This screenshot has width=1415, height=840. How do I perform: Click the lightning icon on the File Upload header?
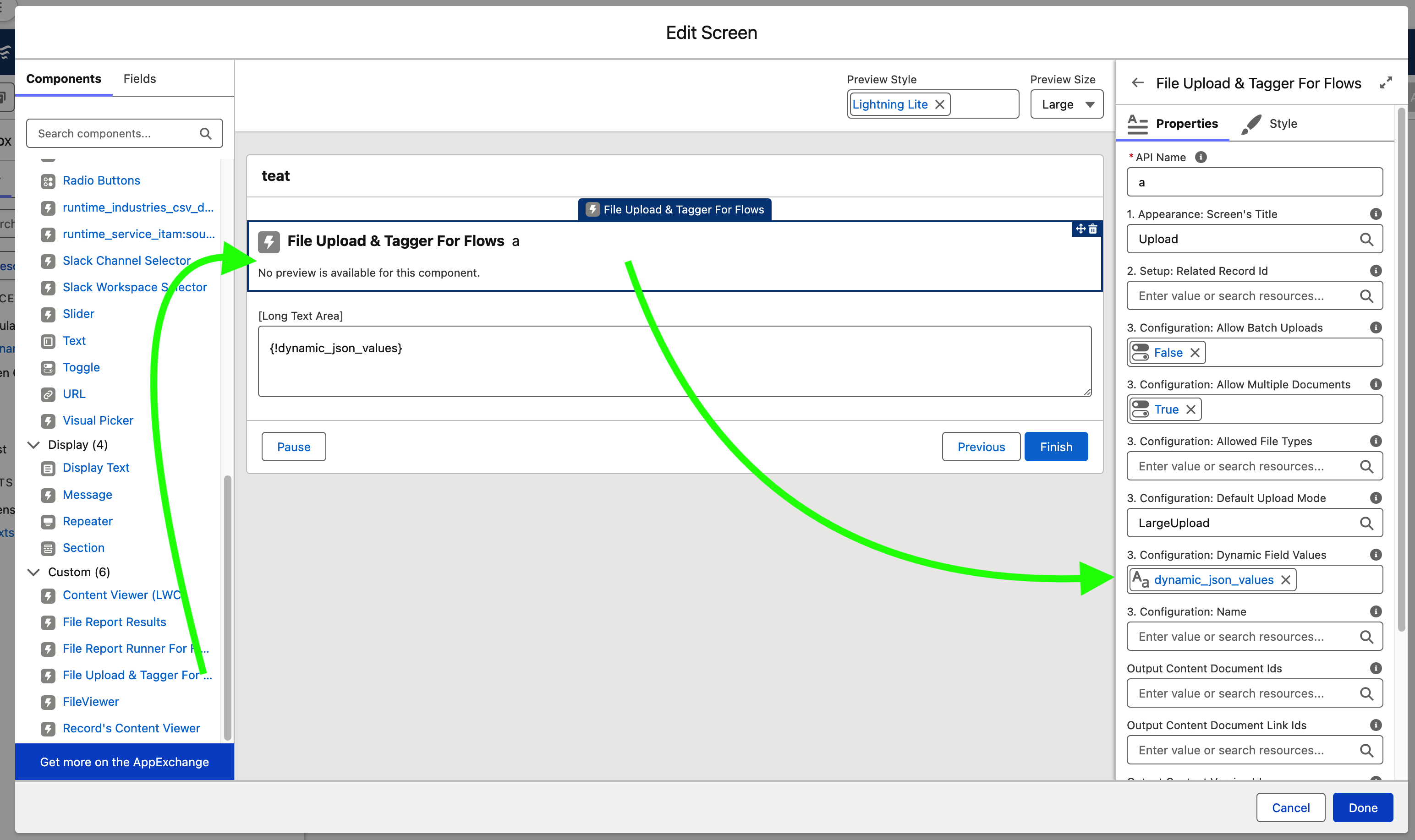269,241
